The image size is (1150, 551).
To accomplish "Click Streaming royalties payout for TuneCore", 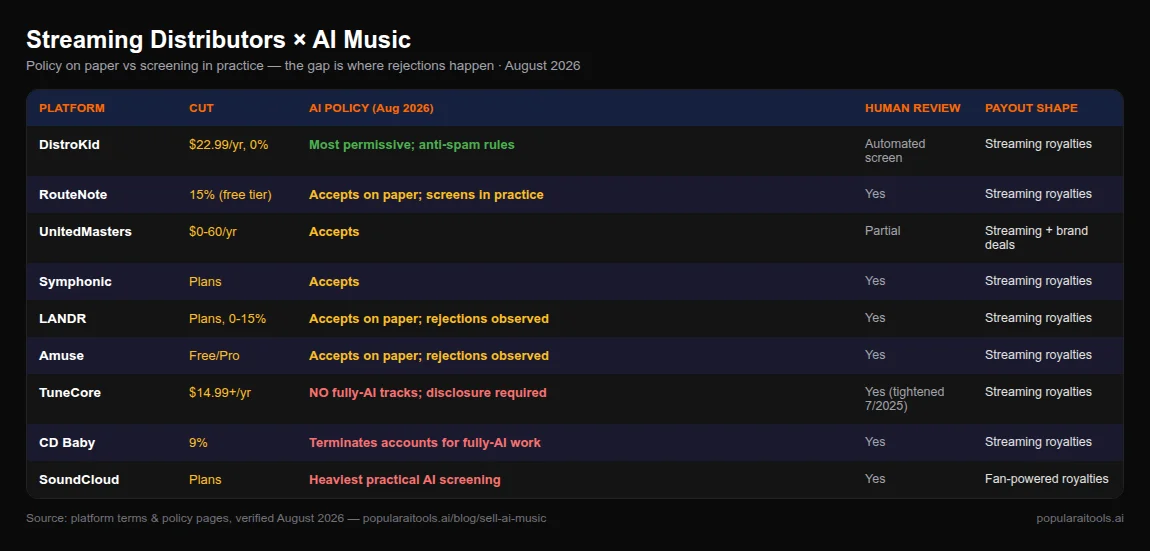I will coord(1038,392).
